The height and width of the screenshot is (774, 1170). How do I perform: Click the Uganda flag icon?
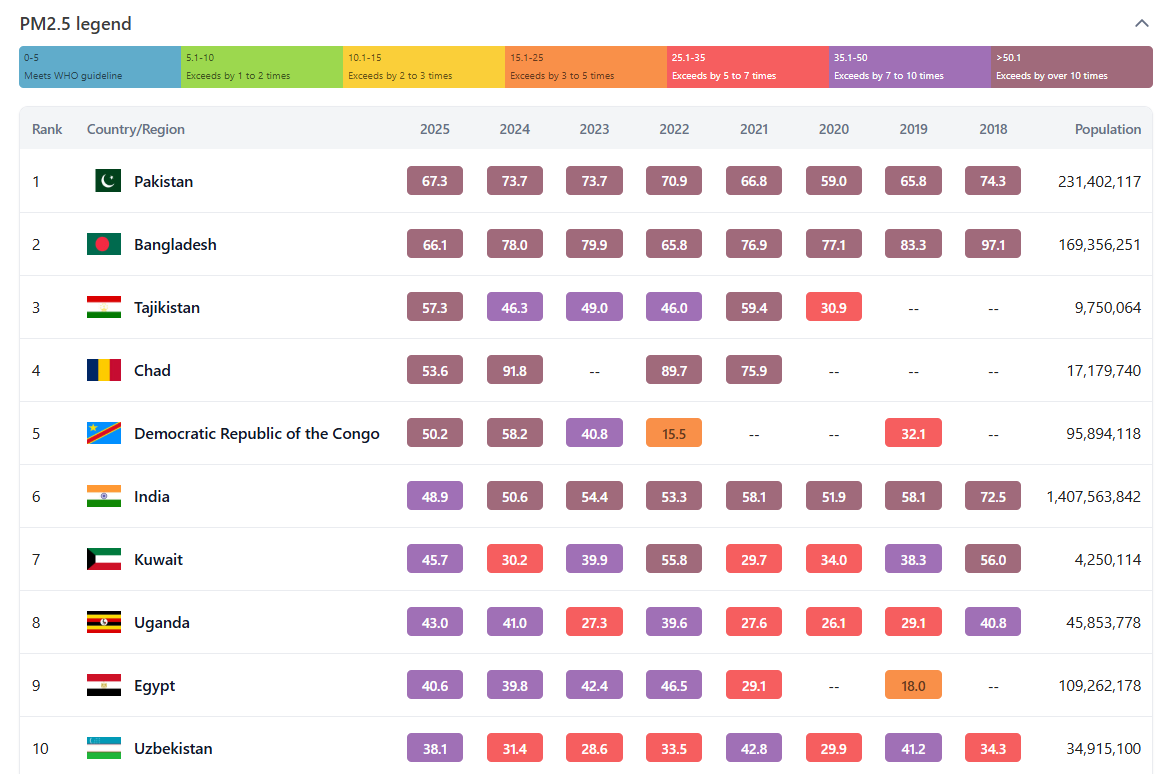click(x=104, y=622)
